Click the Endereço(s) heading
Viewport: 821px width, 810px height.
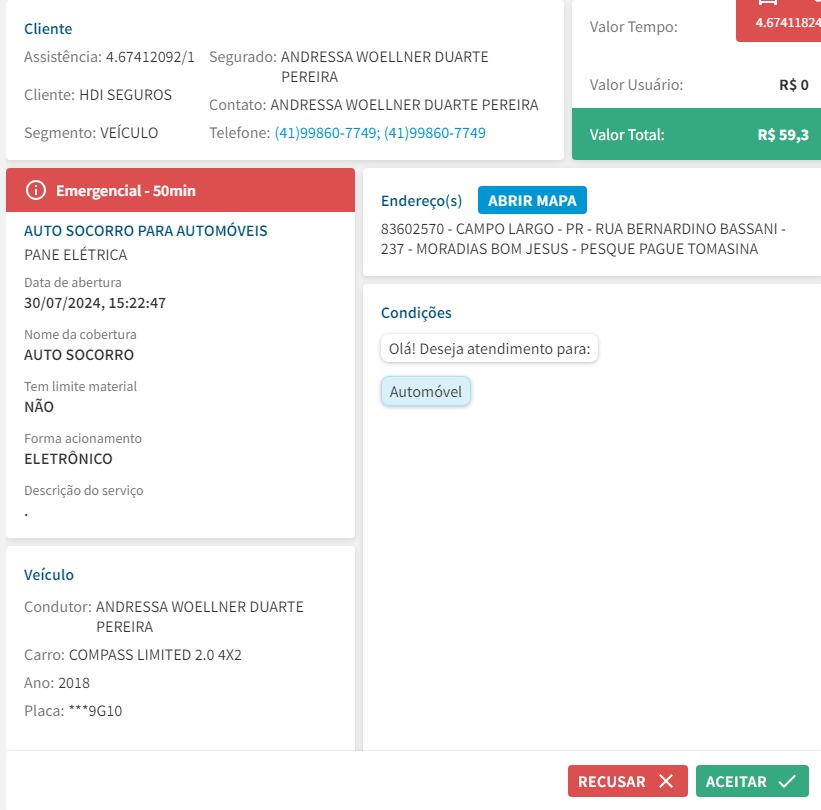click(421, 201)
